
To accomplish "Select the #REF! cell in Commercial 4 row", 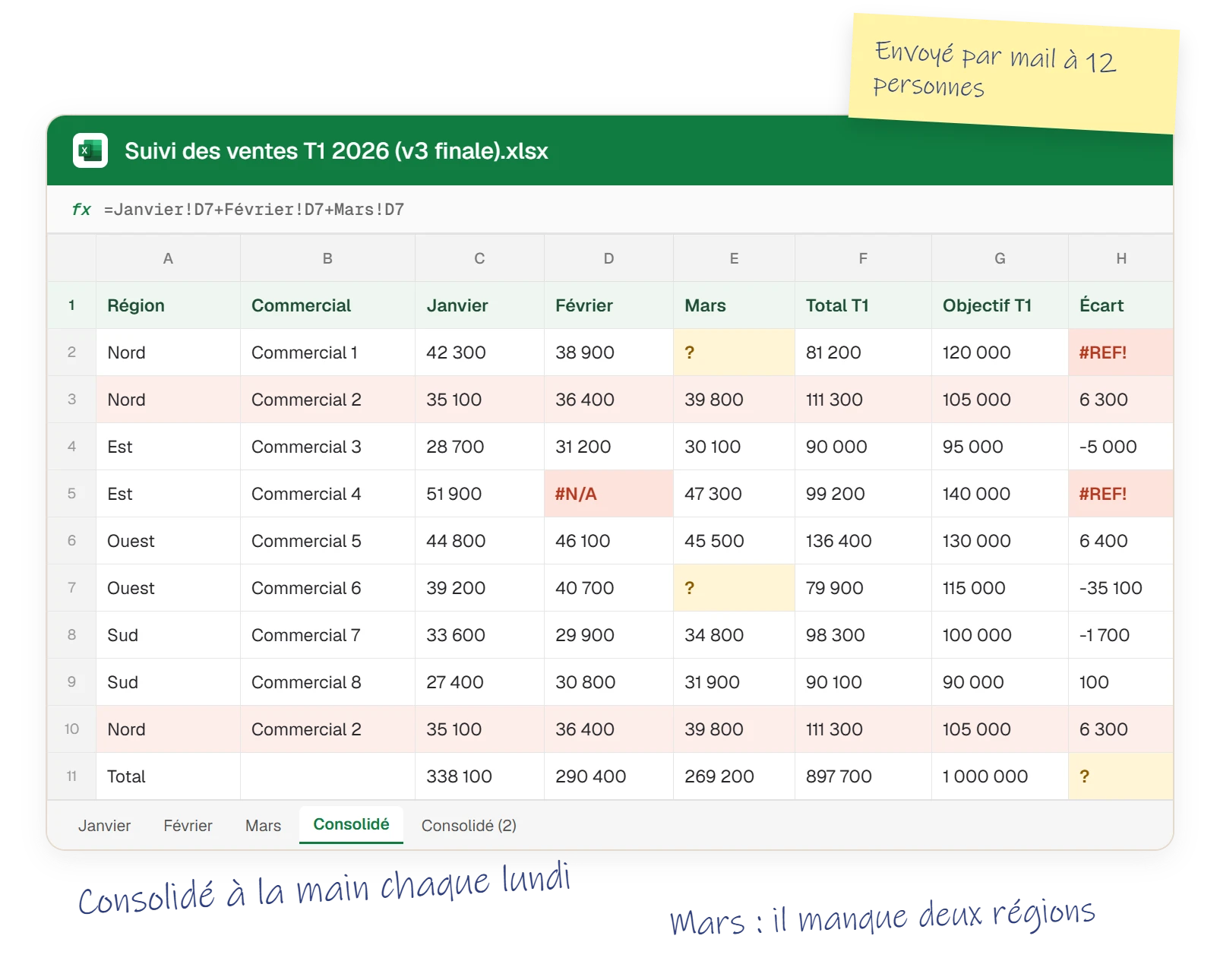I will pyautogui.click(x=1120, y=494).
